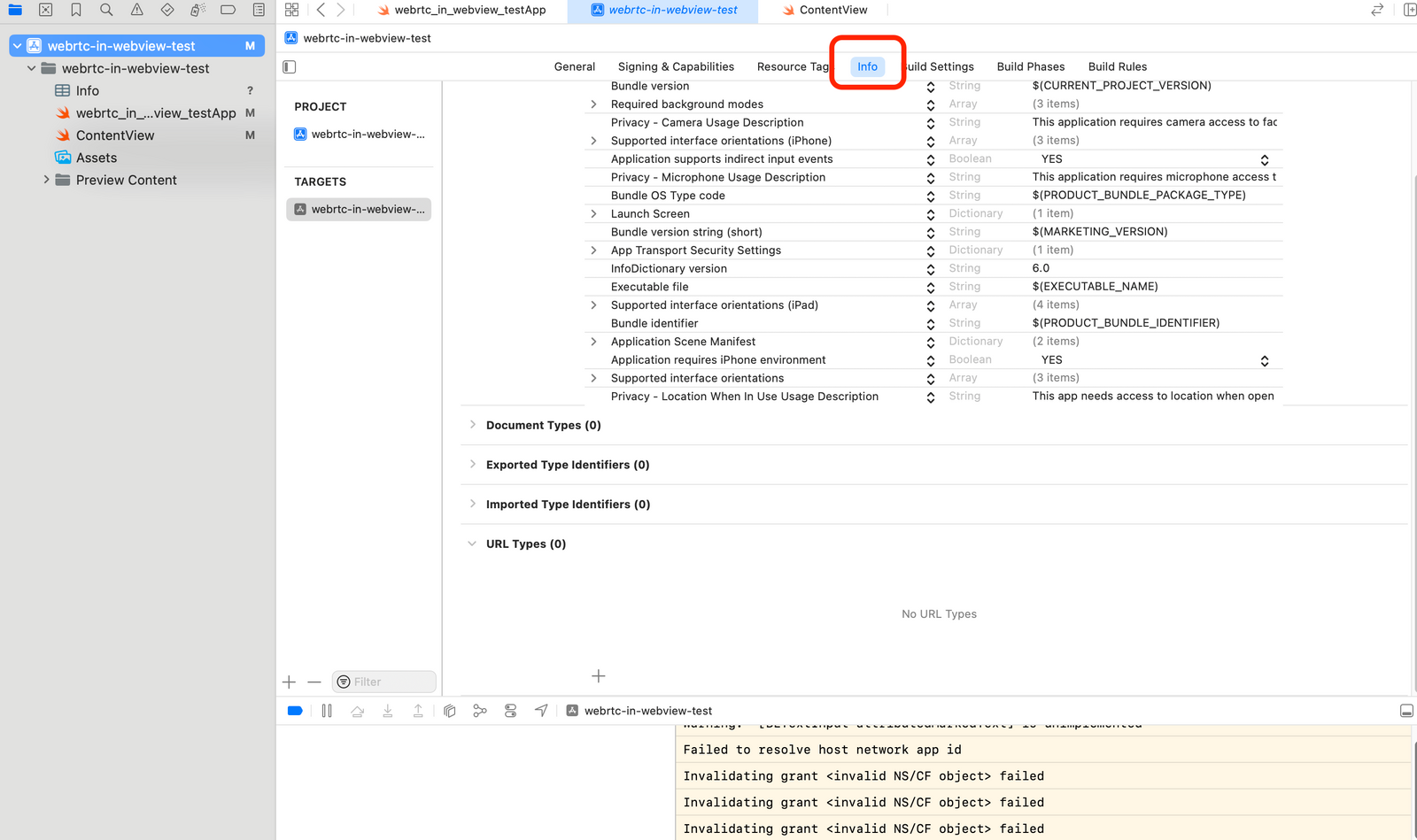
Task: Open the Debug Memory Graph tool
Action: coord(480,711)
